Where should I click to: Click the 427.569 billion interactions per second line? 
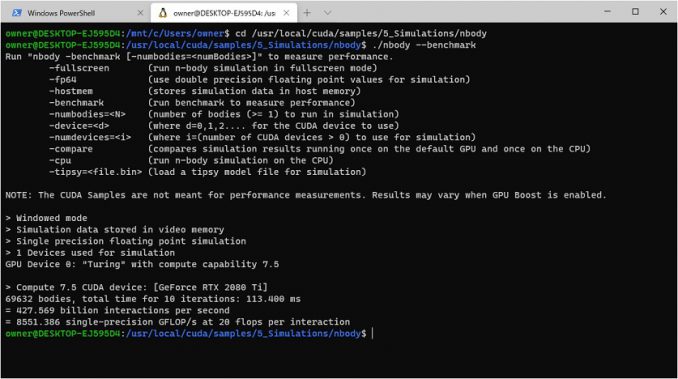click(x=117, y=310)
